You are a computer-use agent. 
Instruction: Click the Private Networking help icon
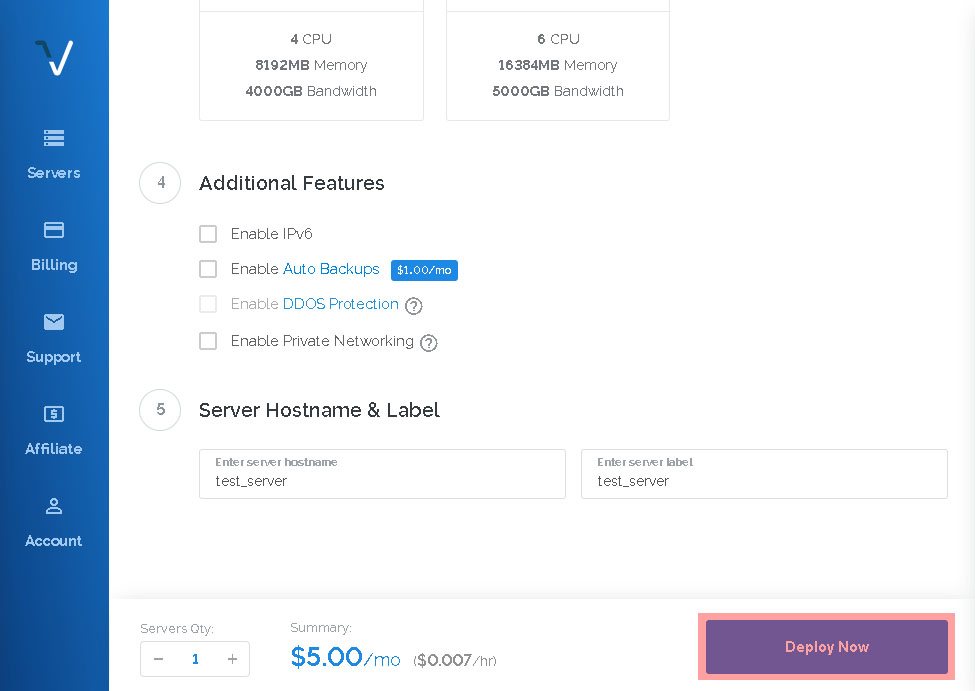point(428,343)
